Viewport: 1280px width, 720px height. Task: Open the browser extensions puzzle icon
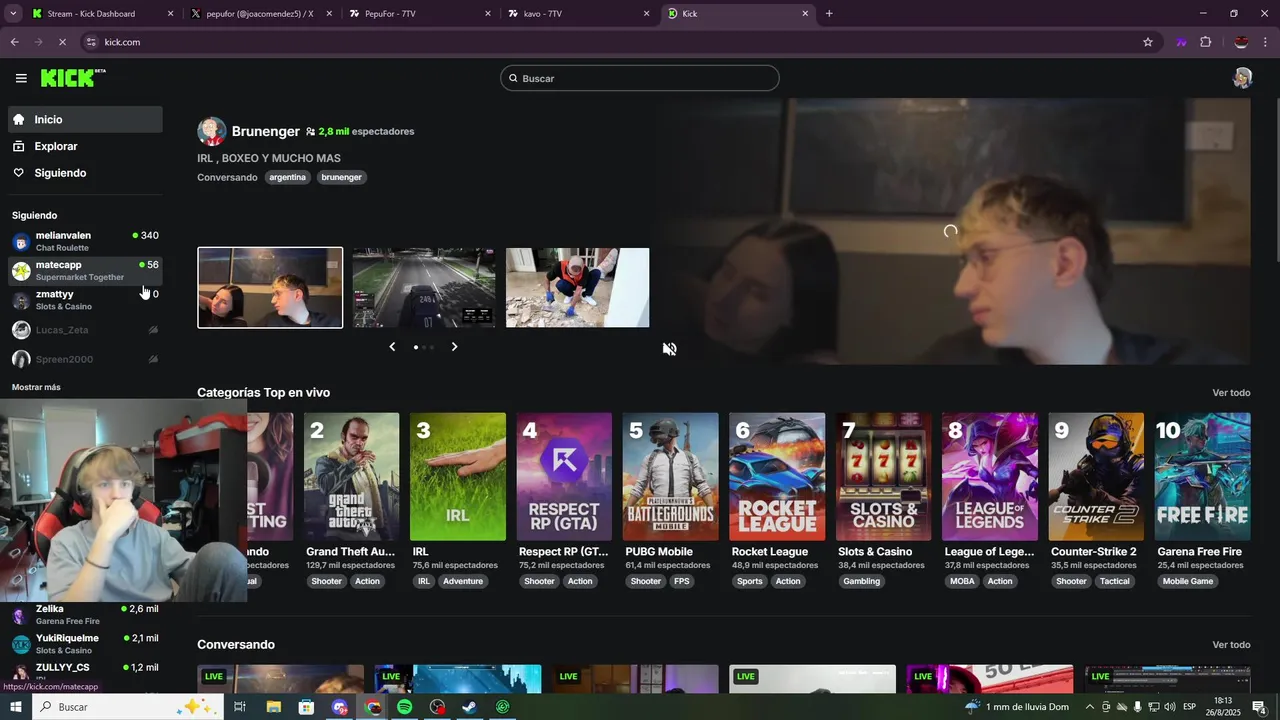(1205, 42)
